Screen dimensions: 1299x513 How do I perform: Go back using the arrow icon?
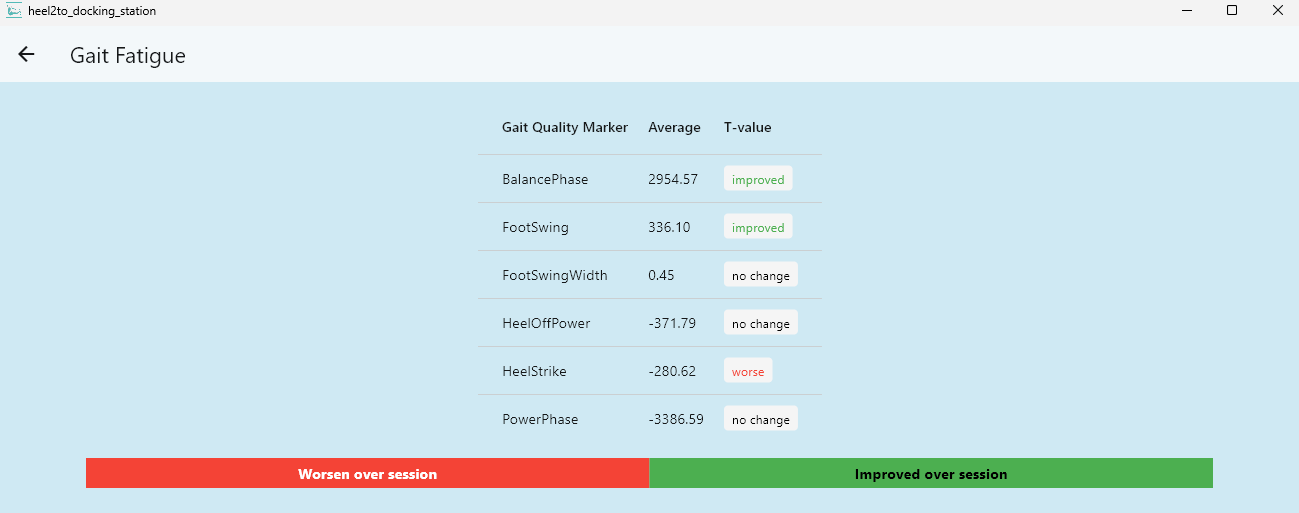26,55
